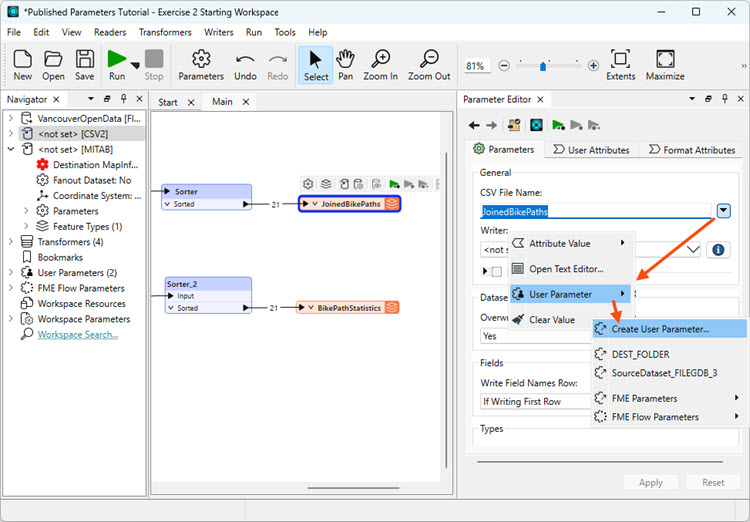Switch to the User Attributes tab
The image size is (750, 522).
pyautogui.click(x=592, y=150)
